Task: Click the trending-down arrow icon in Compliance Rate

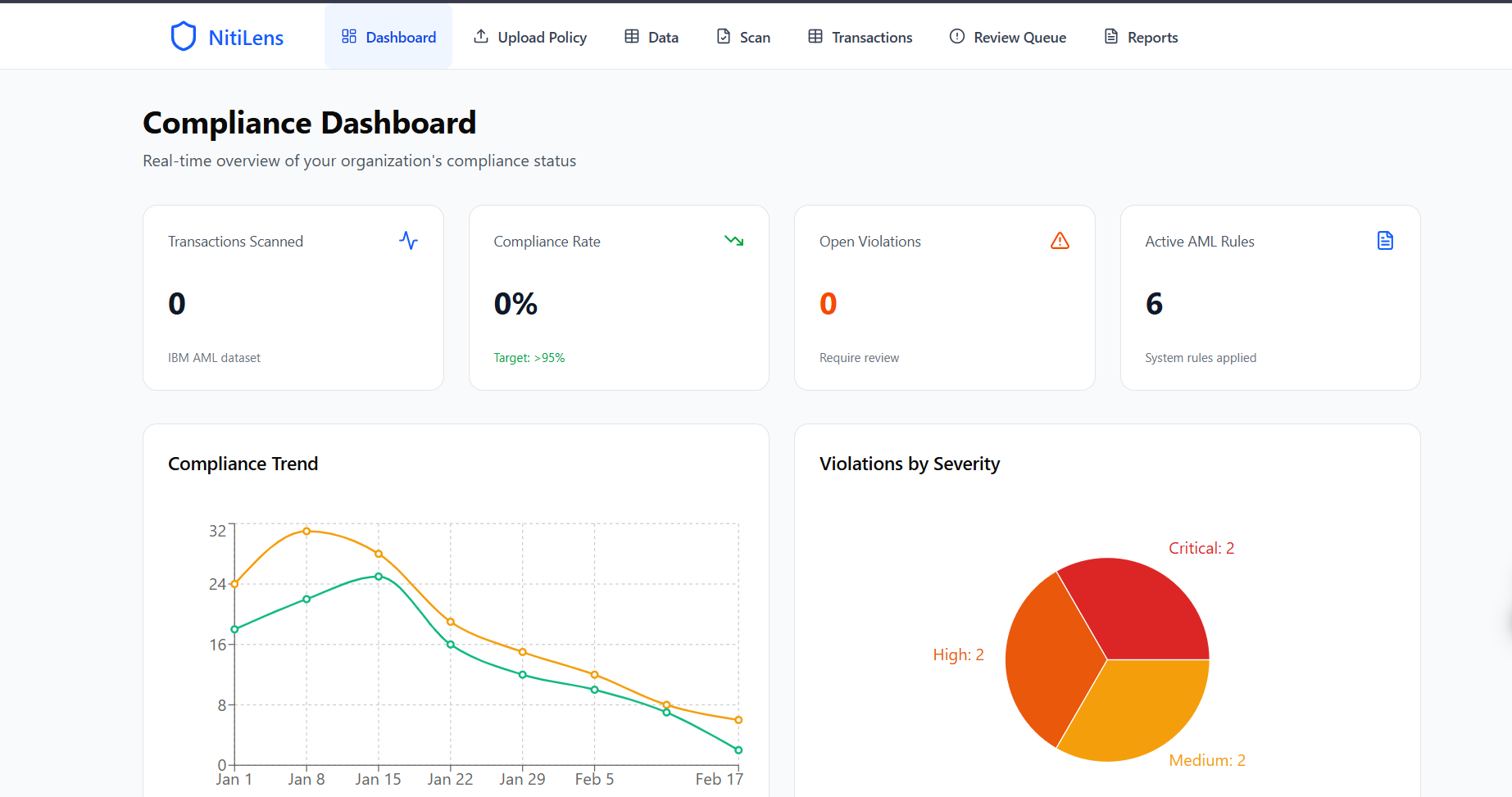Action: pyautogui.click(x=733, y=241)
